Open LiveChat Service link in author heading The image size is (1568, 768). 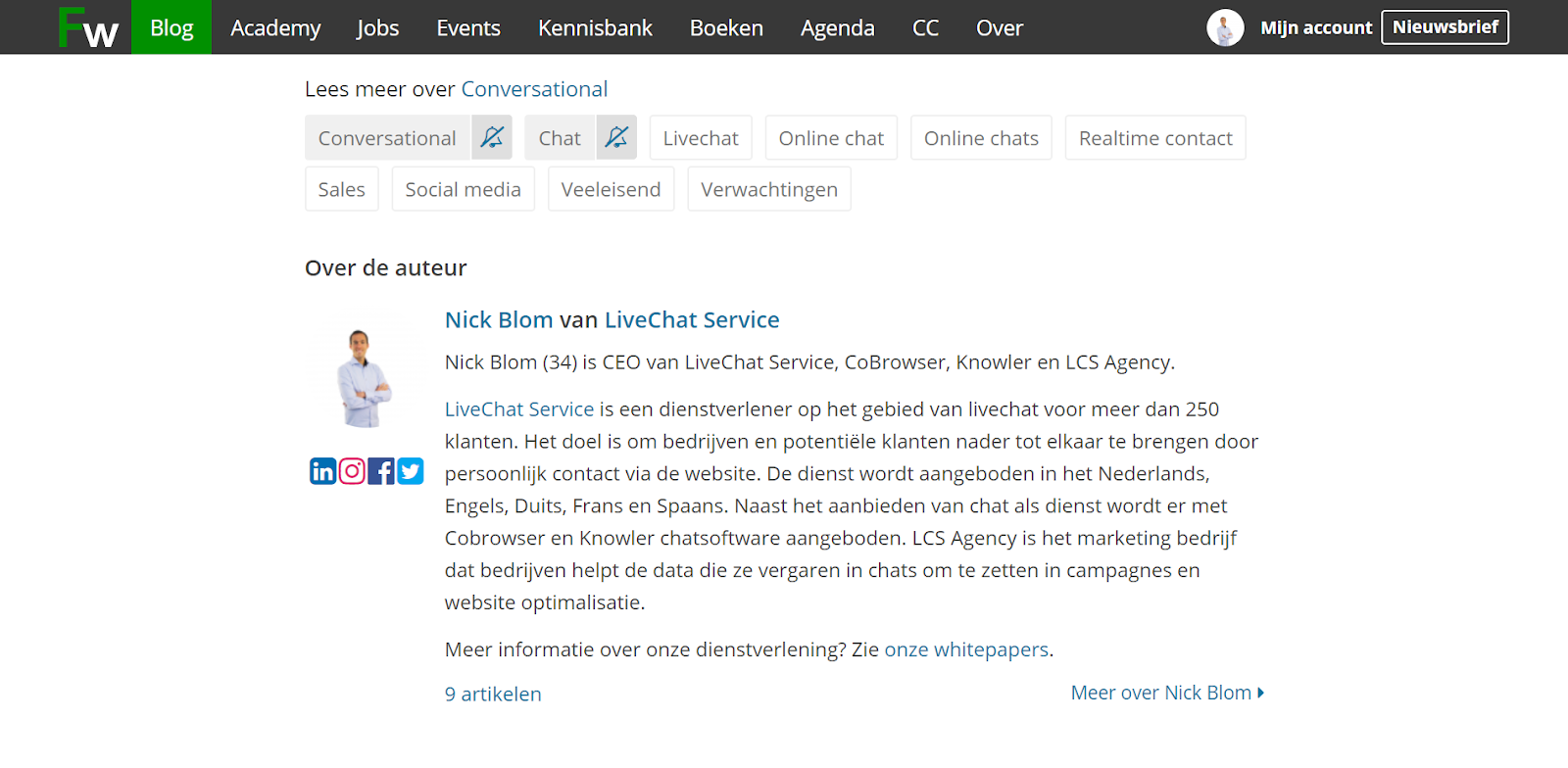692,319
